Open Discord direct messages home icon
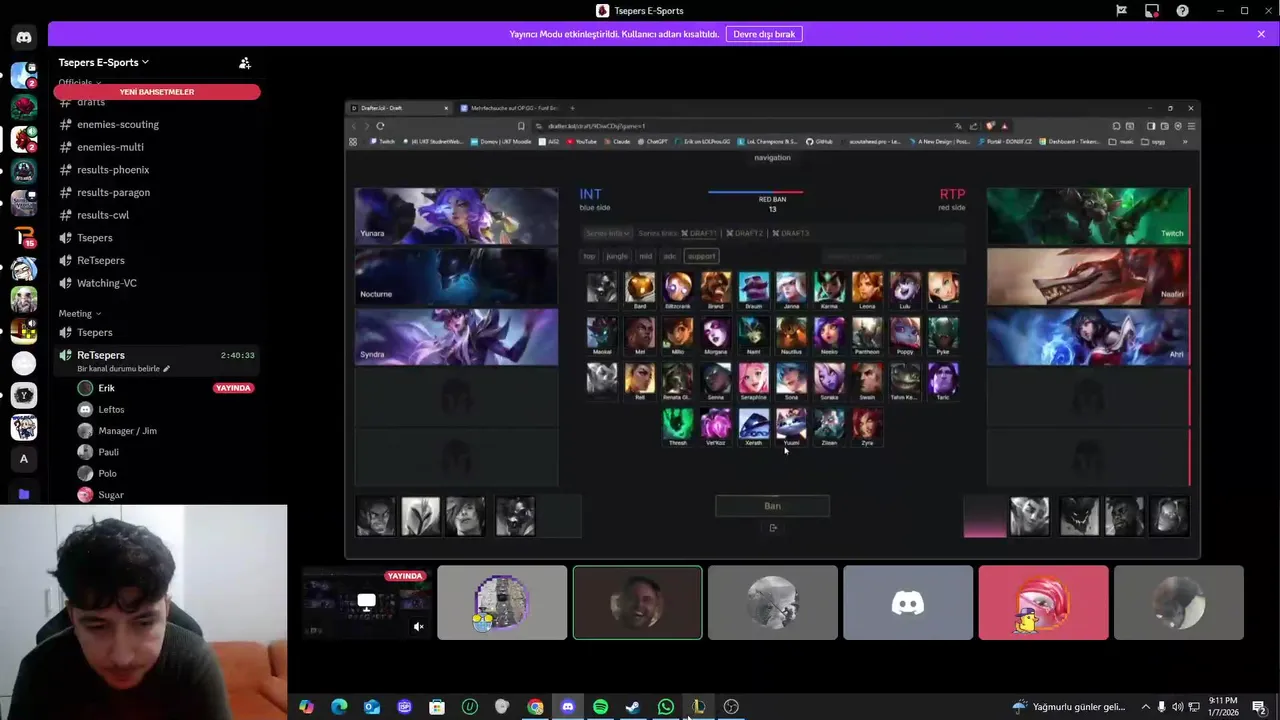This screenshot has width=1280, height=720. coord(24,37)
